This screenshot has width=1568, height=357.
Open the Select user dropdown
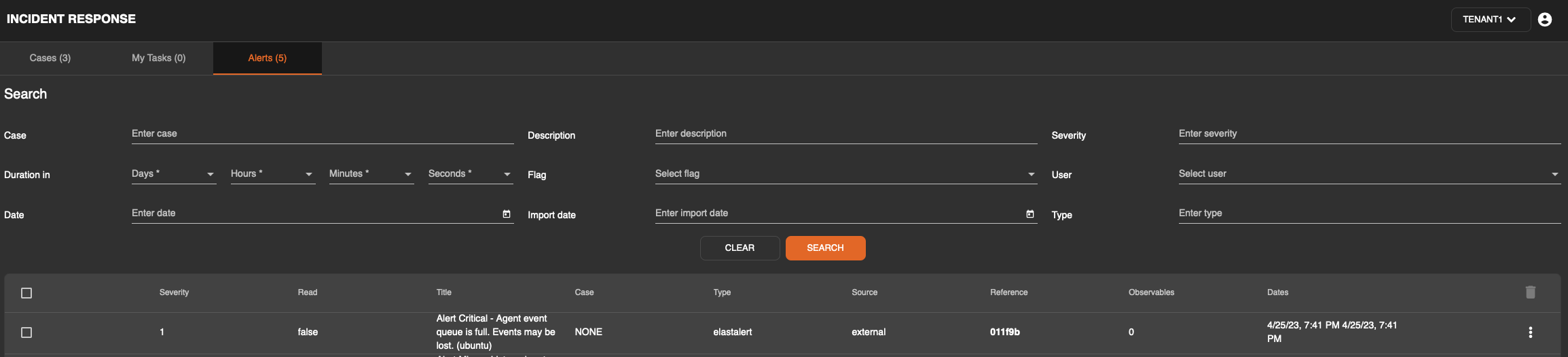1368,174
